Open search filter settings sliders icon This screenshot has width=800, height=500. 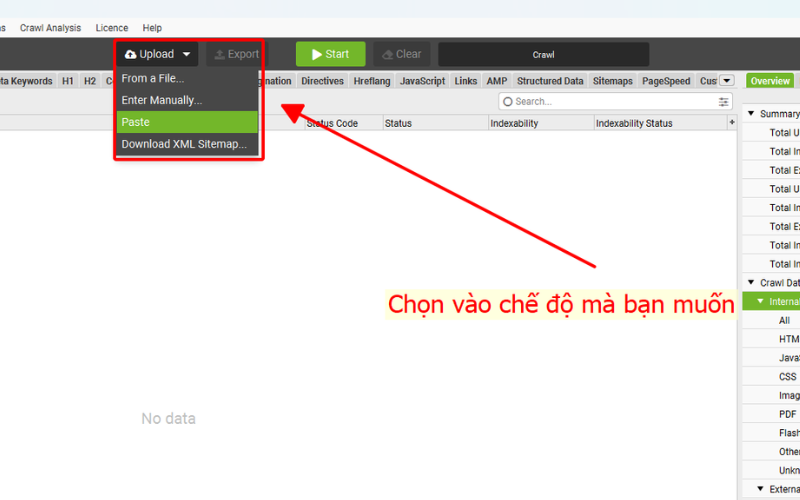(x=724, y=101)
